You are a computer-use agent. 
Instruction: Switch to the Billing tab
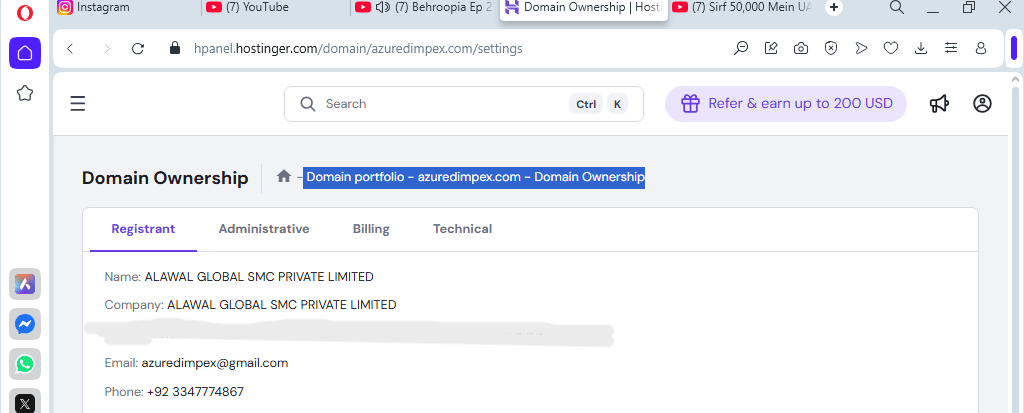coord(371,229)
